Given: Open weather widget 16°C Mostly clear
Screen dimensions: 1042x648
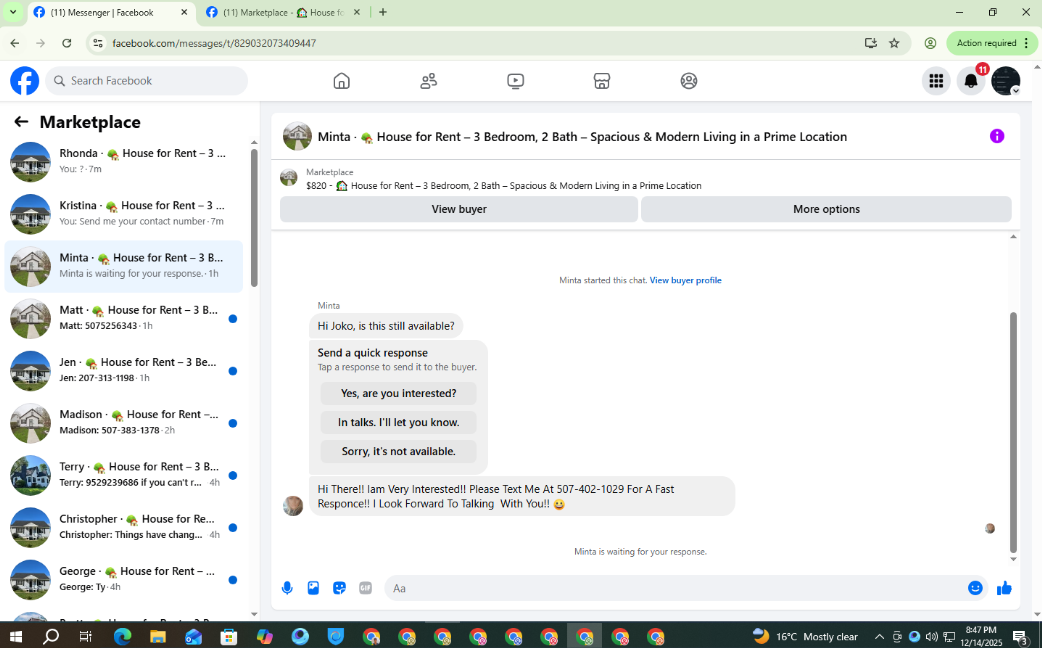Looking at the screenshot, I should click(805, 637).
